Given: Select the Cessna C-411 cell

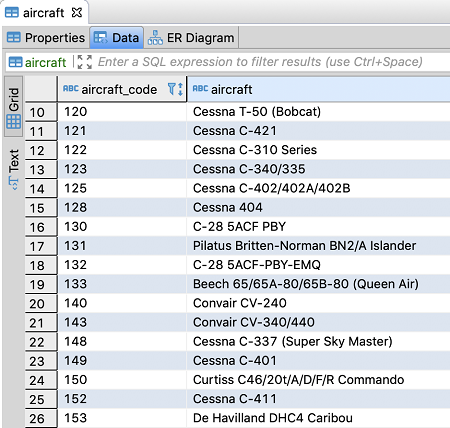Looking at the screenshot, I should tap(318, 399).
